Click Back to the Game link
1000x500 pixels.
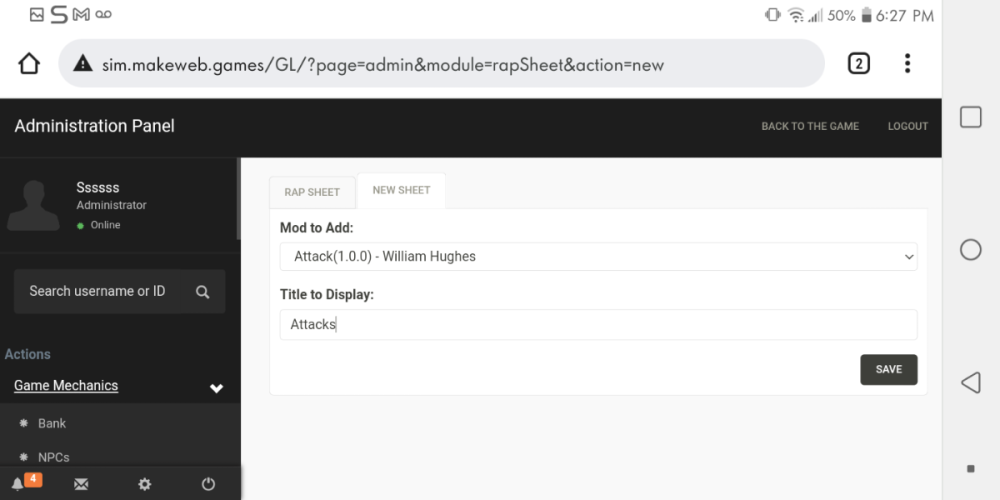click(x=809, y=126)
